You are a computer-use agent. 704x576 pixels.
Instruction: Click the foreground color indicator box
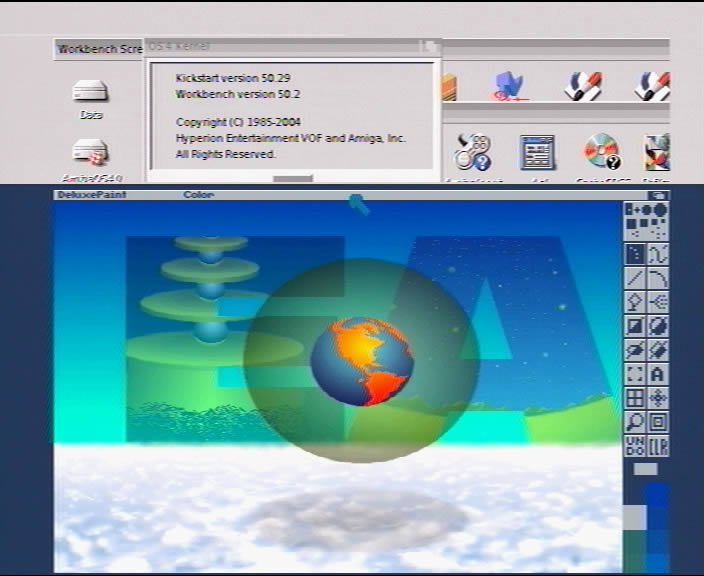pos(646,469)
